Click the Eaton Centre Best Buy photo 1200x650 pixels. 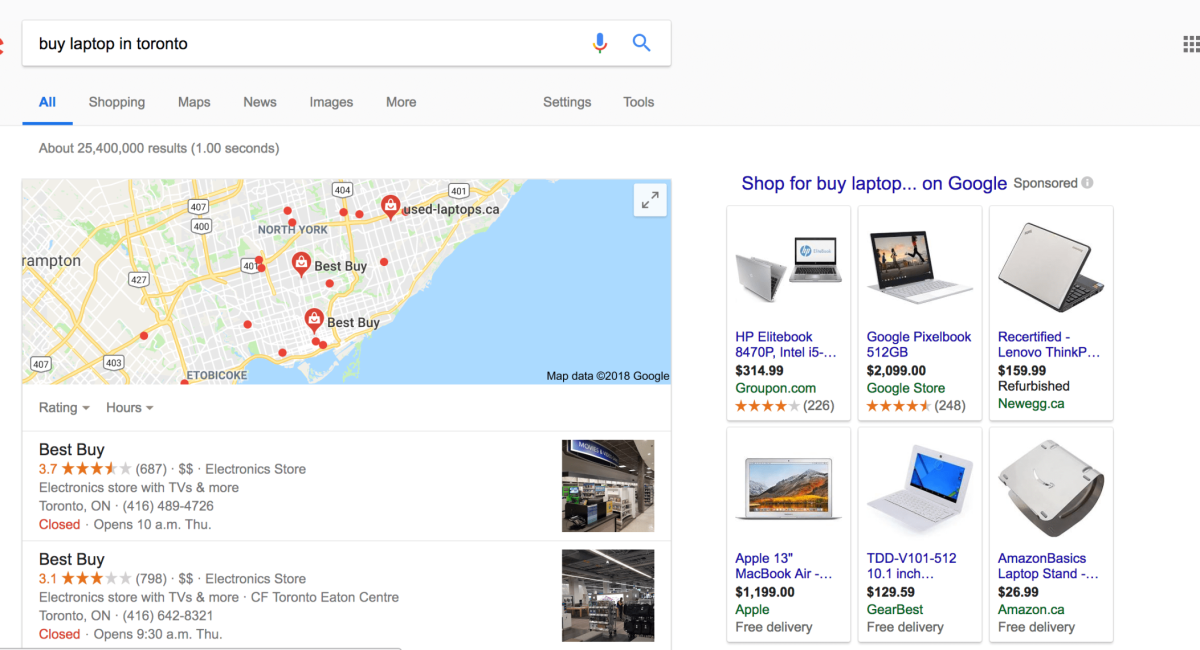[x=608, y=596]
